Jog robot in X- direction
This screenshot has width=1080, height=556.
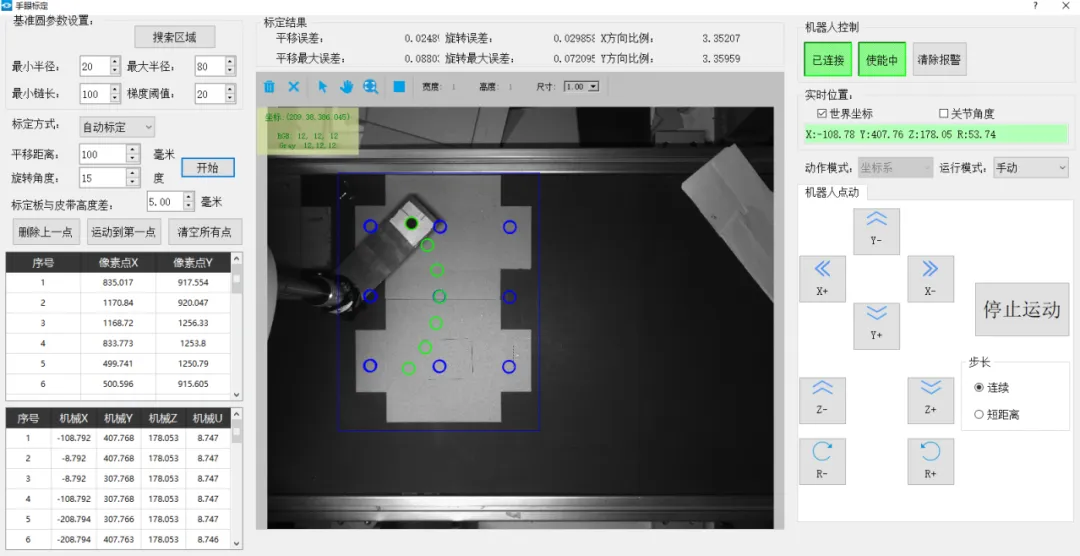(931, 278)
